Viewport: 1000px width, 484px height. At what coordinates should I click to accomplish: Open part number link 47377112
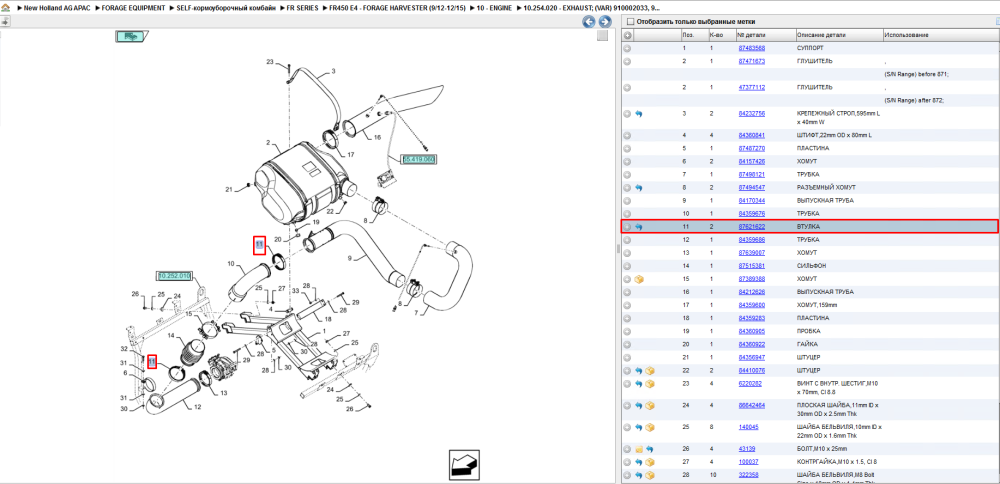[x=751, y=87]
